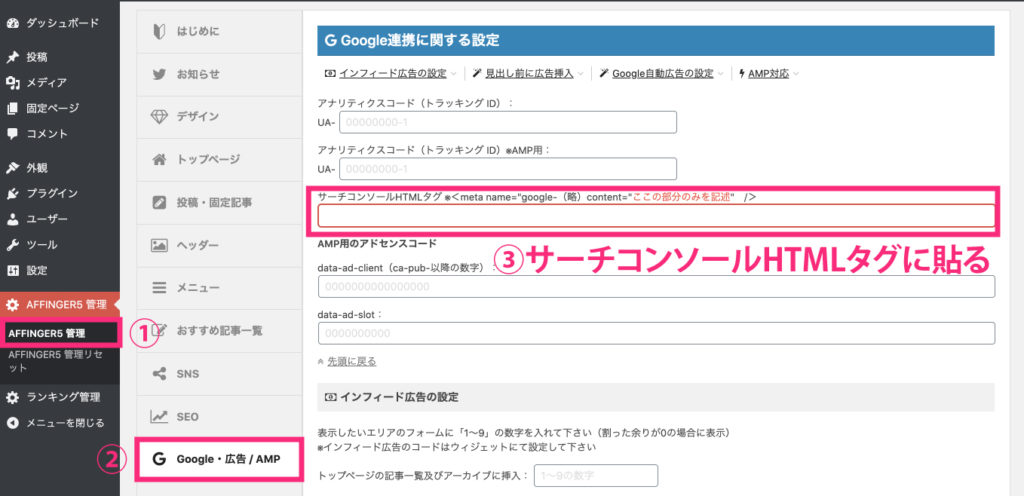The height and width of the screenshot is (496, 1024).
Task: Click the media icon beside メディア
Action: pyautogui.click(x=12, y=82)
